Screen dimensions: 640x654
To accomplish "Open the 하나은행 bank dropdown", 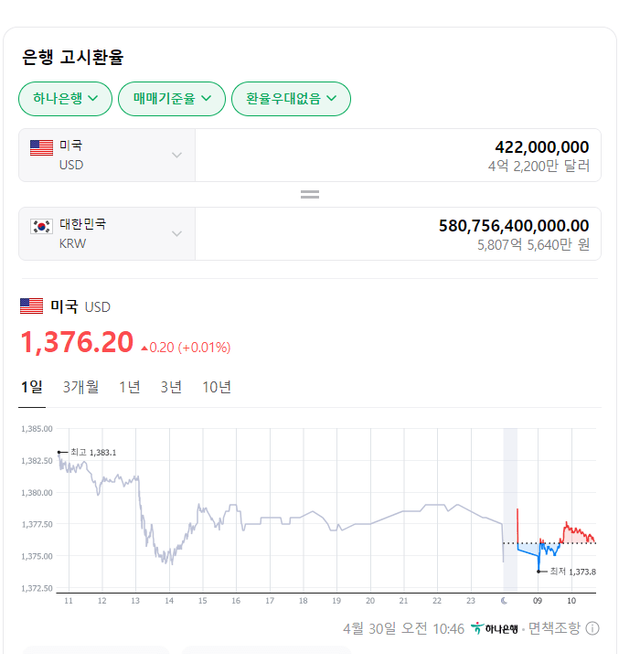I will coord(65,98).
